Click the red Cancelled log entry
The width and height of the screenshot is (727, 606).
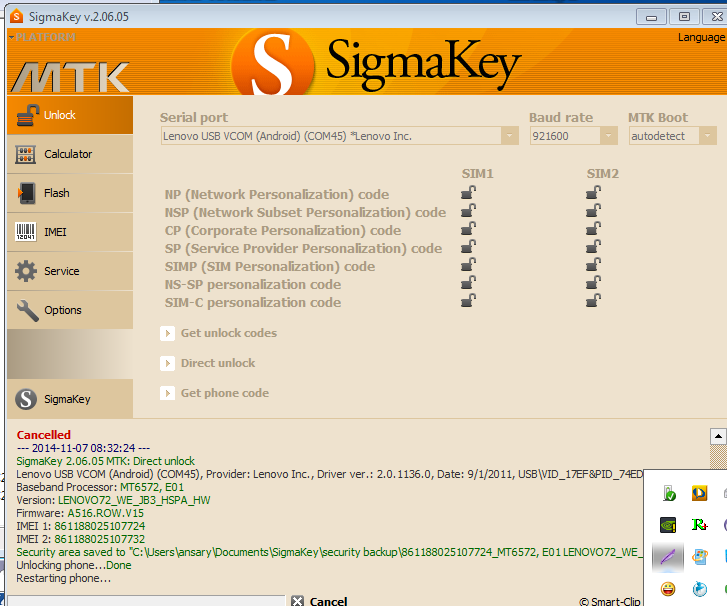point(44,435)
